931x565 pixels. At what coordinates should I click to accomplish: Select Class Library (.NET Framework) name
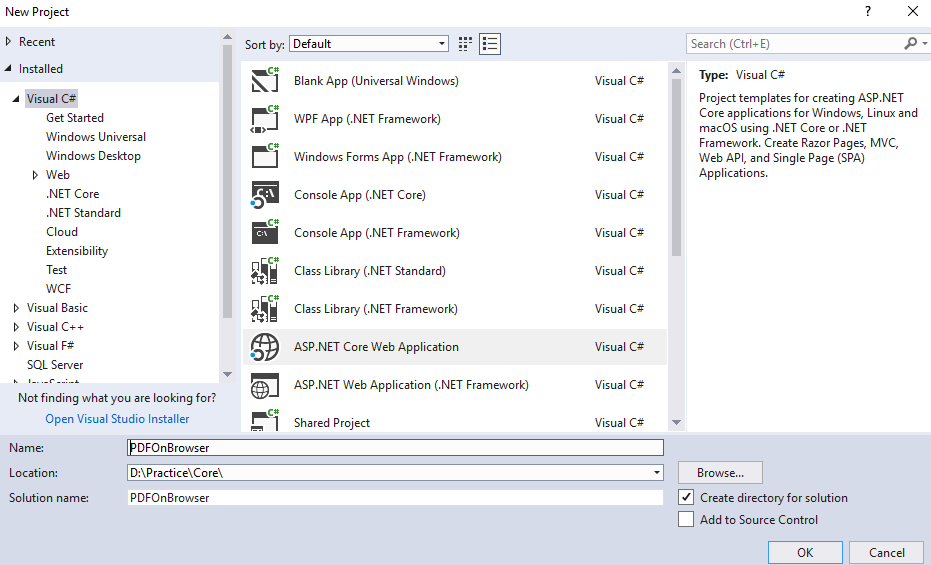point(375,309)
